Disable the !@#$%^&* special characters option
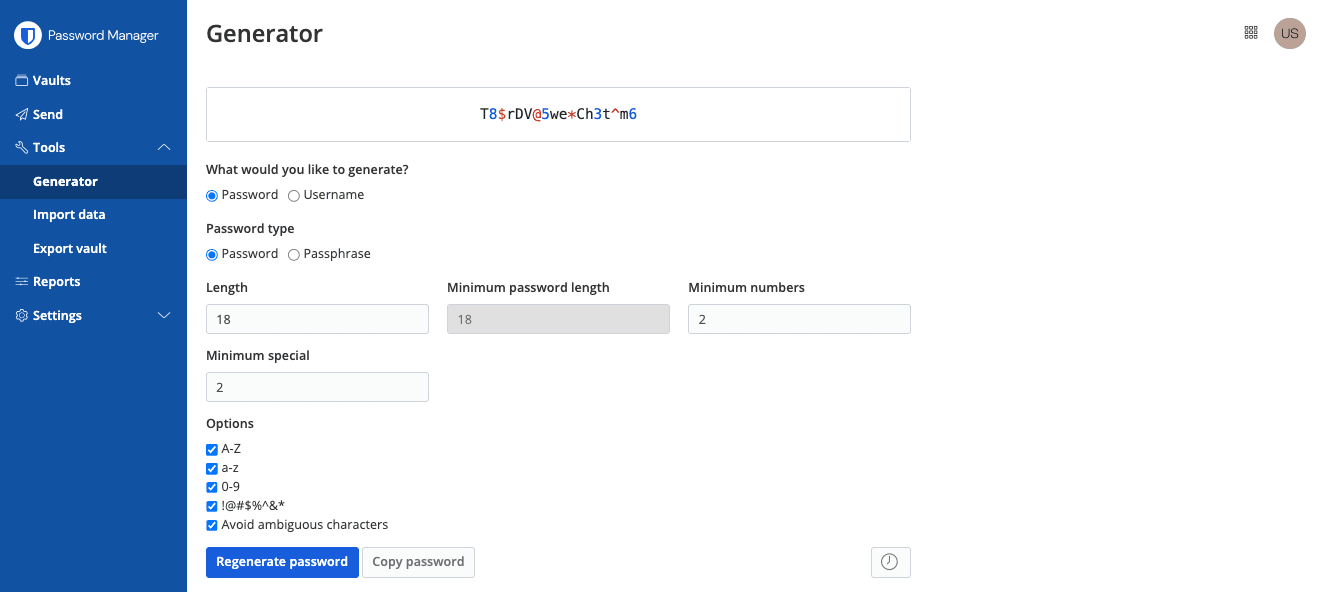The height and width of the screenshot is (592, 1329). pyautogui.click(x=212, y=506)
